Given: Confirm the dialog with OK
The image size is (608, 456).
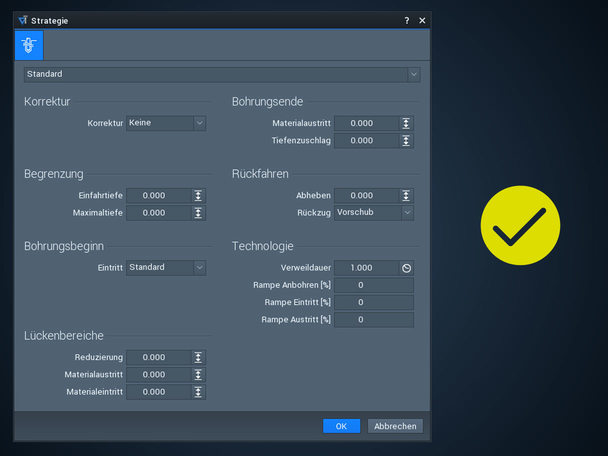Looking at the screenshot, I should coord(341,426).
